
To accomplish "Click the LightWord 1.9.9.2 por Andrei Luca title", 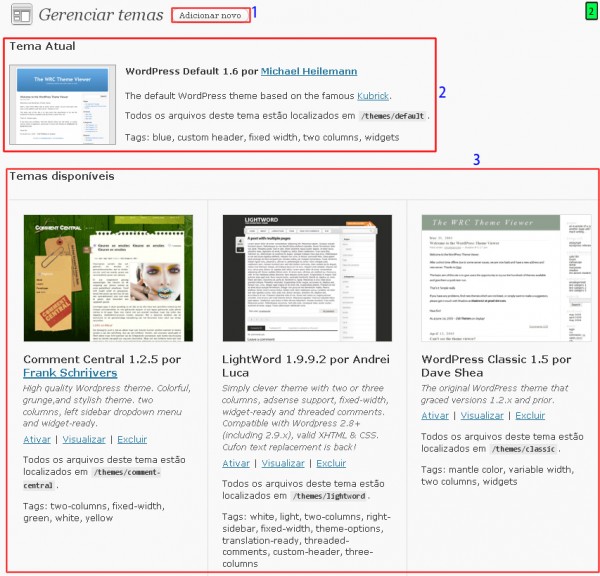I will click(x=306, y=366).
